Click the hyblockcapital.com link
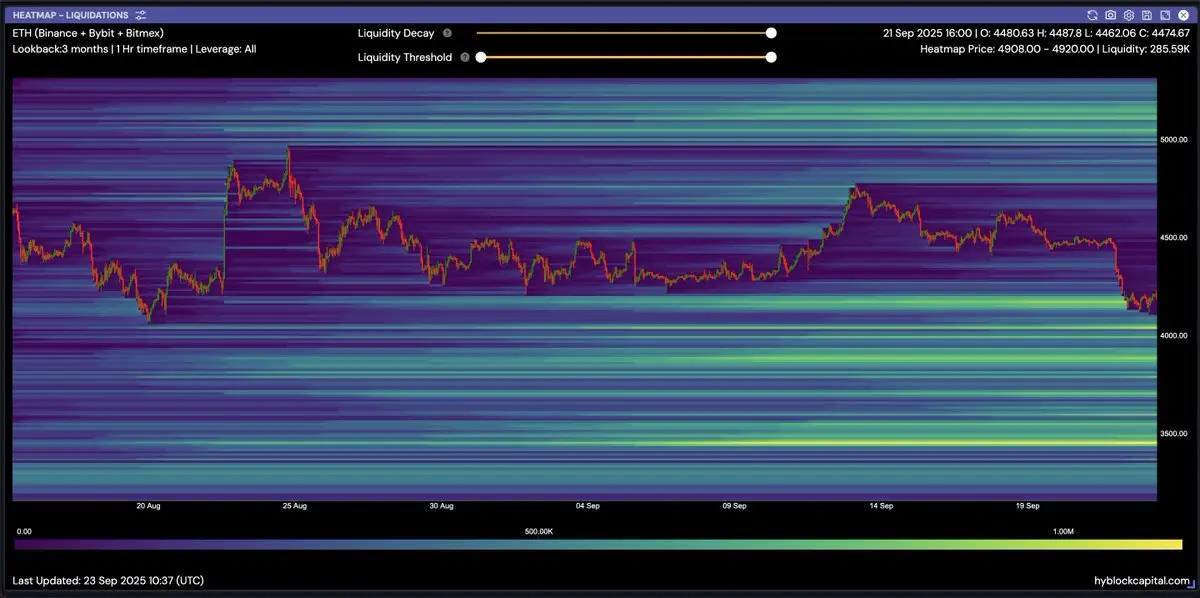 point(1142,581)
